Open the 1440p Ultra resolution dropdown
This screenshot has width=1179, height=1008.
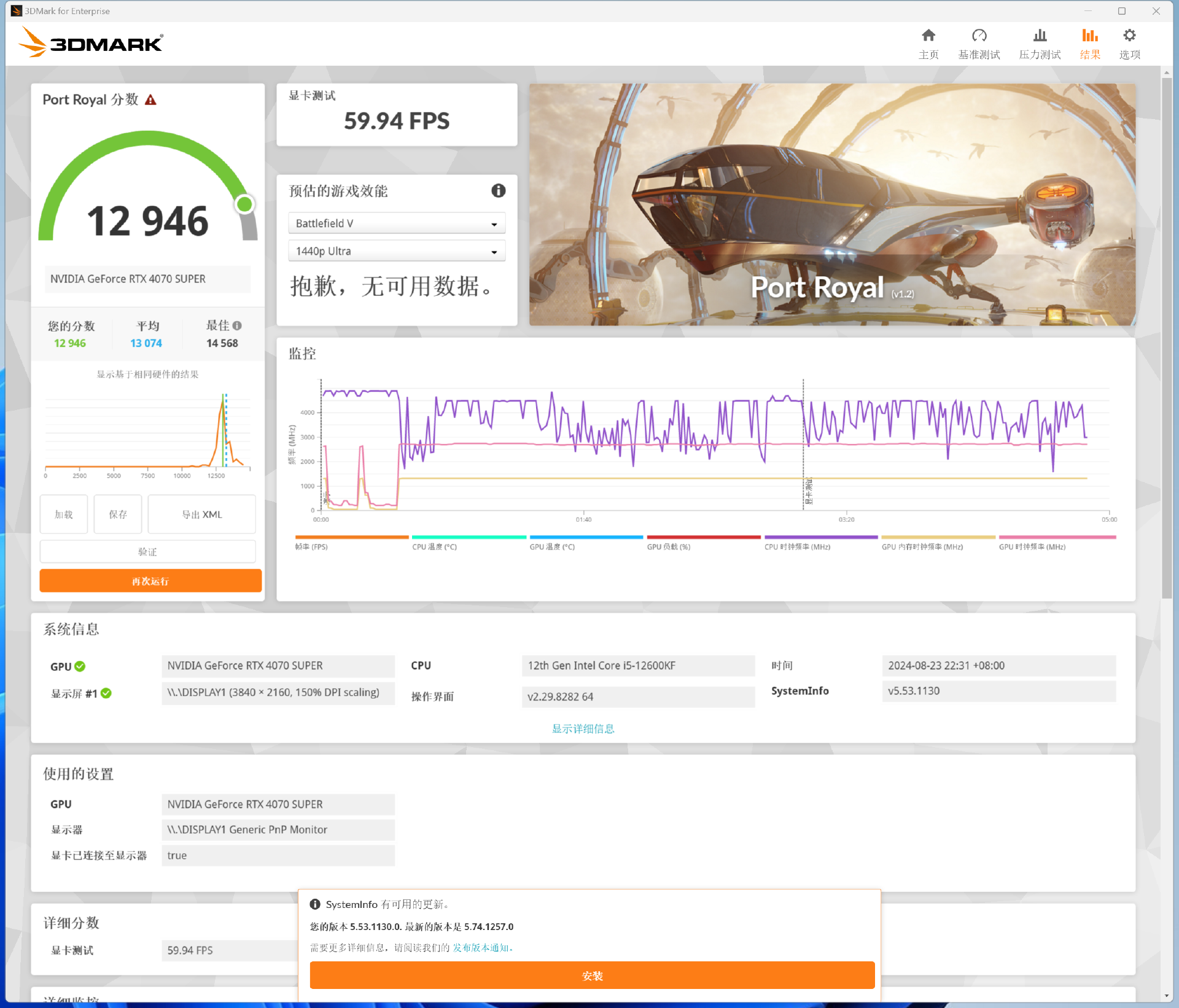[x=397, y=251]
